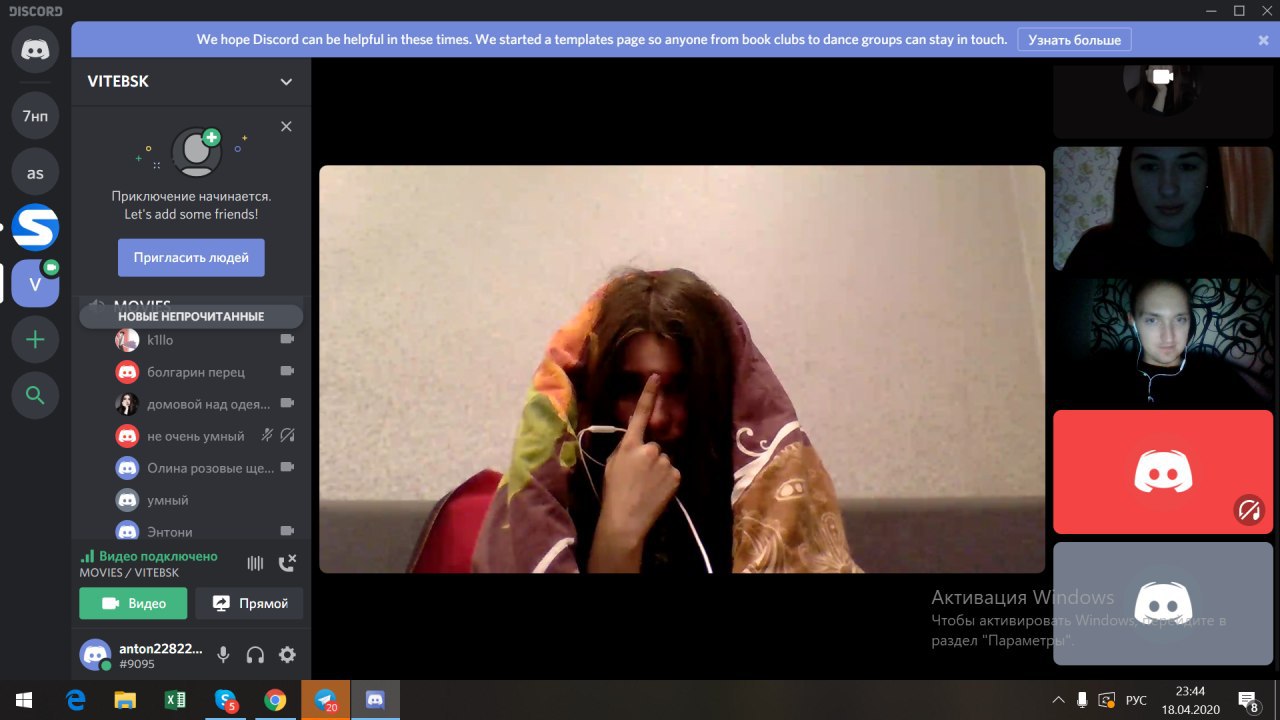Dismiss the invite friends card
Viewport: 1280px width, 720px height.
point(286,127)
